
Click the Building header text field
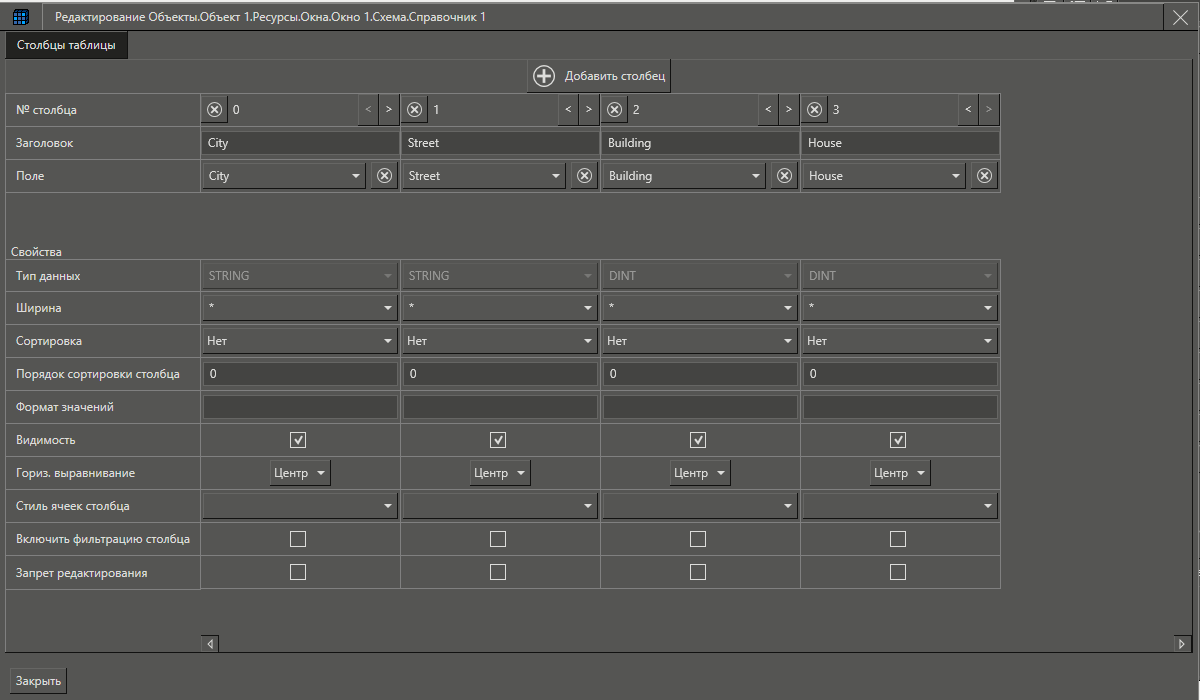click(x=700, y=143)
